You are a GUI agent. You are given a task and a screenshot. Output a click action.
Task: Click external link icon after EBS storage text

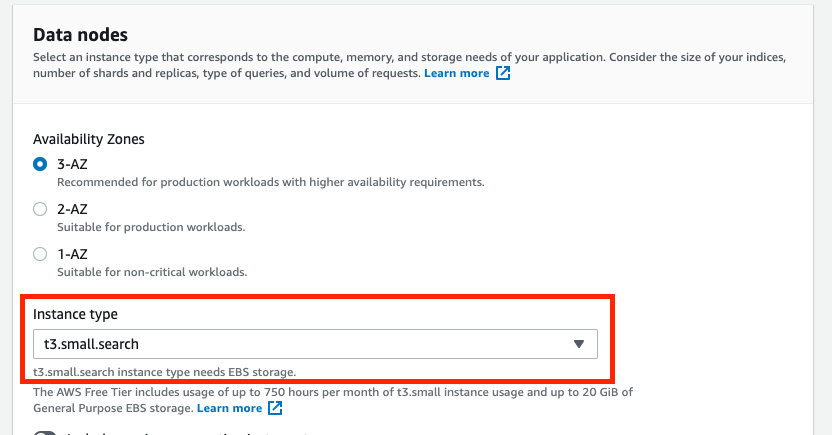pyautogui.click(x=275, y=408)
